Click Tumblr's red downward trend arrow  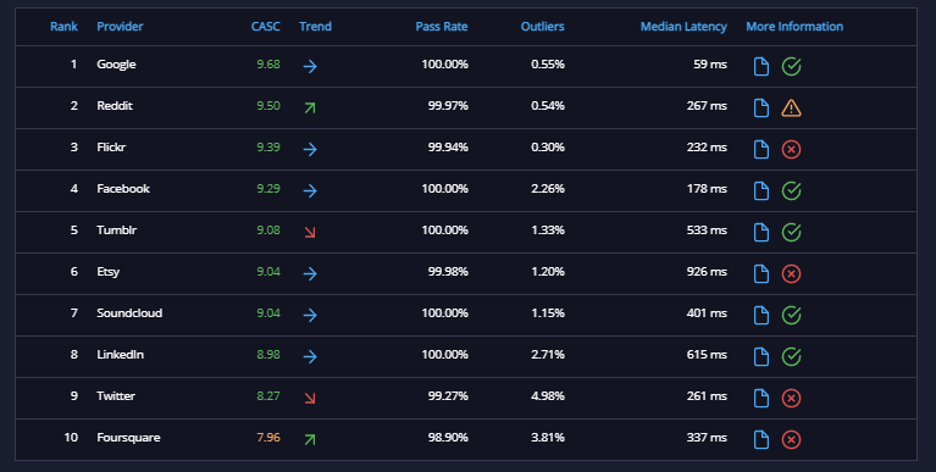tap(310, 232)
